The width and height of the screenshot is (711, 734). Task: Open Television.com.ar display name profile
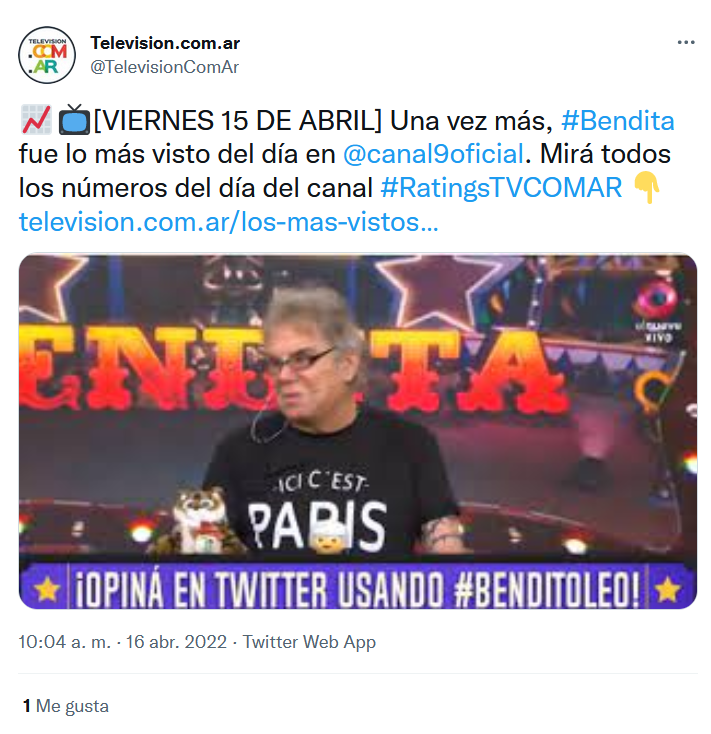point(165,43)
